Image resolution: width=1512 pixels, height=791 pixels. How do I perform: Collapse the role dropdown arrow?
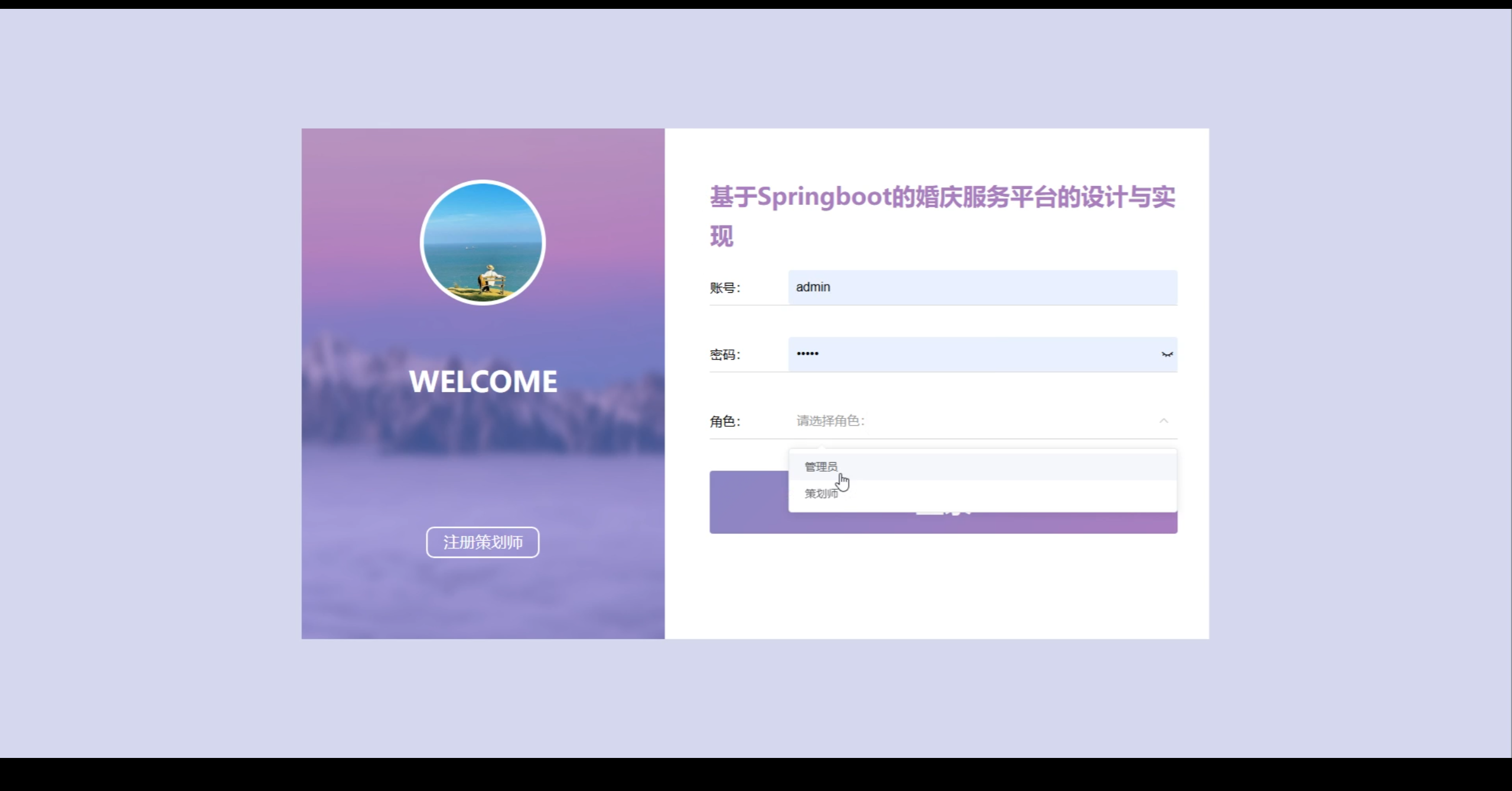pos(1163,421)
